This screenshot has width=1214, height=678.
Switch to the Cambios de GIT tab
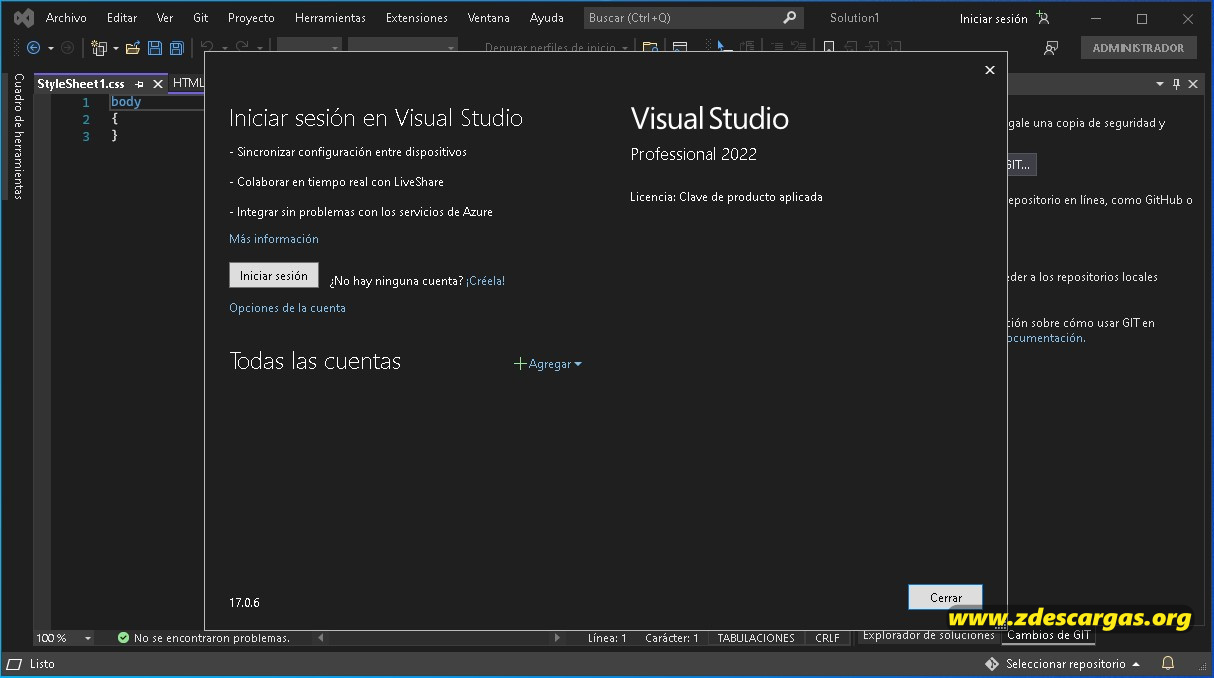click(x=1049, y=635)
